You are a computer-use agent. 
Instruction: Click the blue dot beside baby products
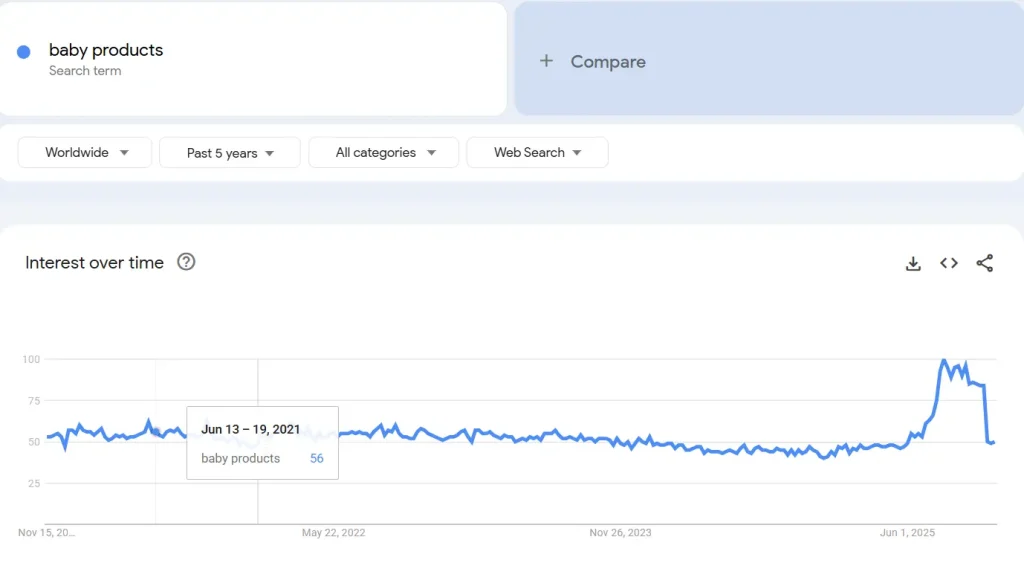pyautogui.click(x=24, y=52)
